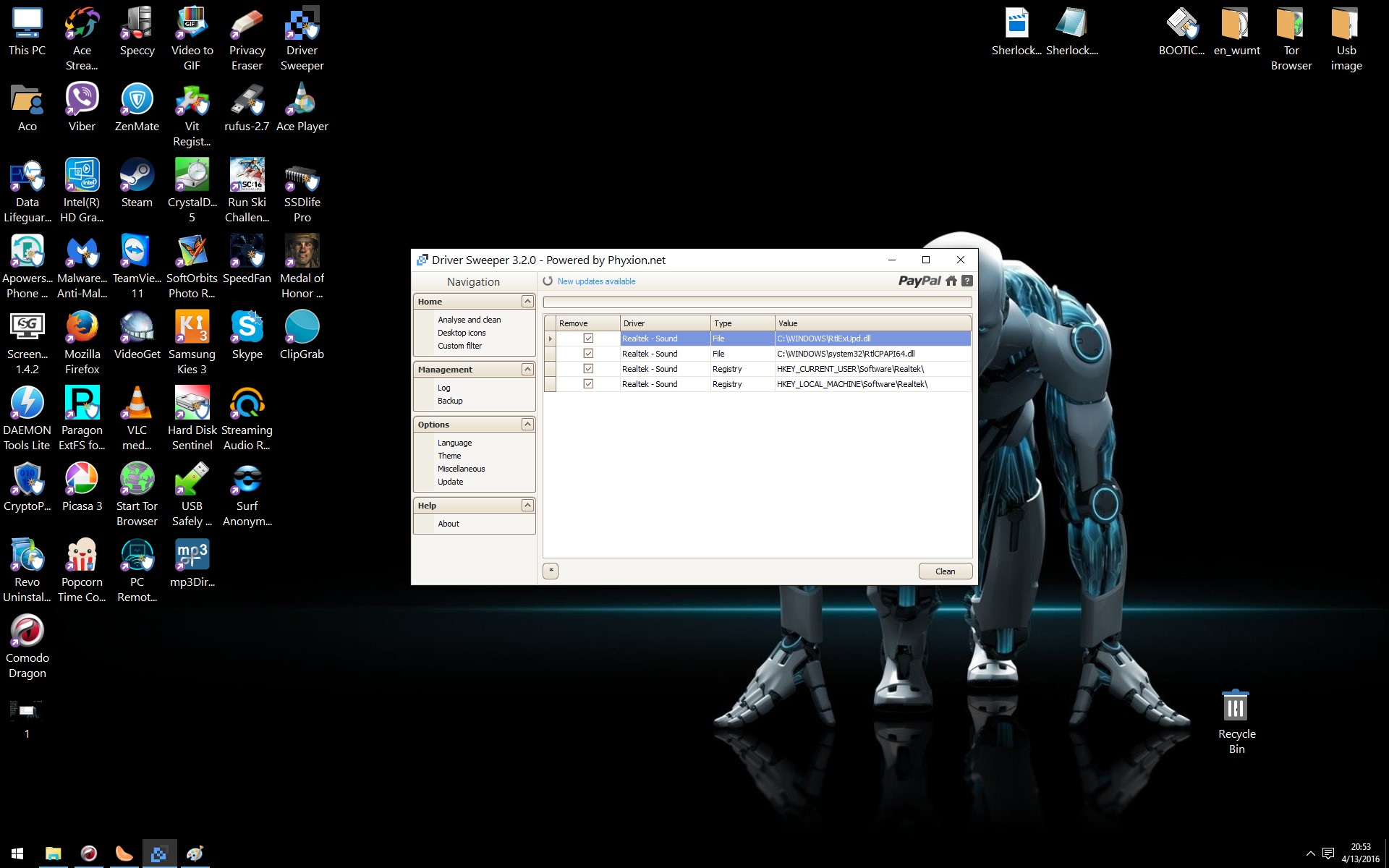Open File Explorer from the taskbar
Image resolution: width=1389 pixels, height=868 pixels.
pos(53,854)
